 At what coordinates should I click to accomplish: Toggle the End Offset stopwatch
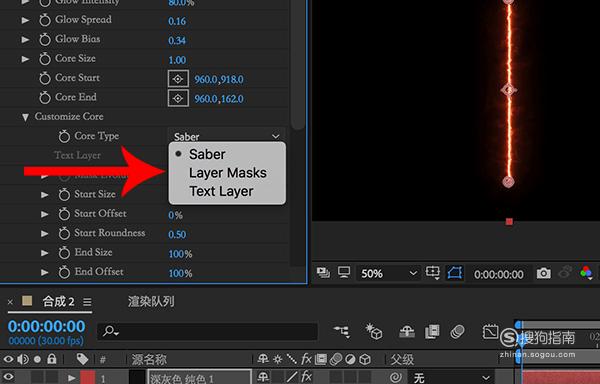point(64,272)
